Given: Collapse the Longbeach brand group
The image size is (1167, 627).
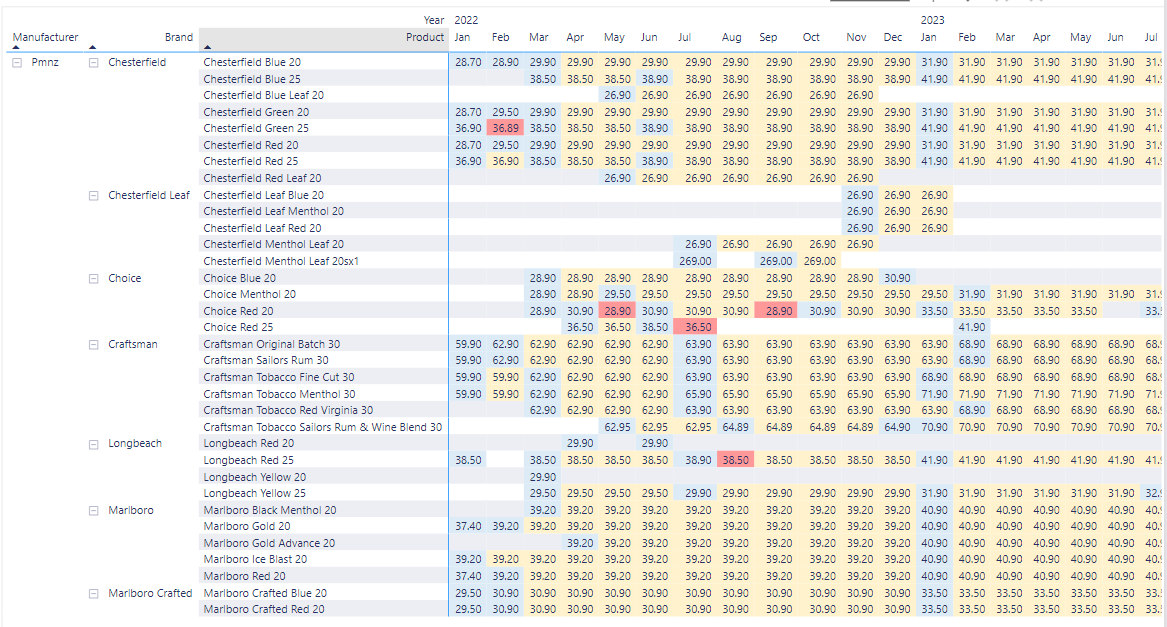Looking at the screenshot, I should pos(94,444).
